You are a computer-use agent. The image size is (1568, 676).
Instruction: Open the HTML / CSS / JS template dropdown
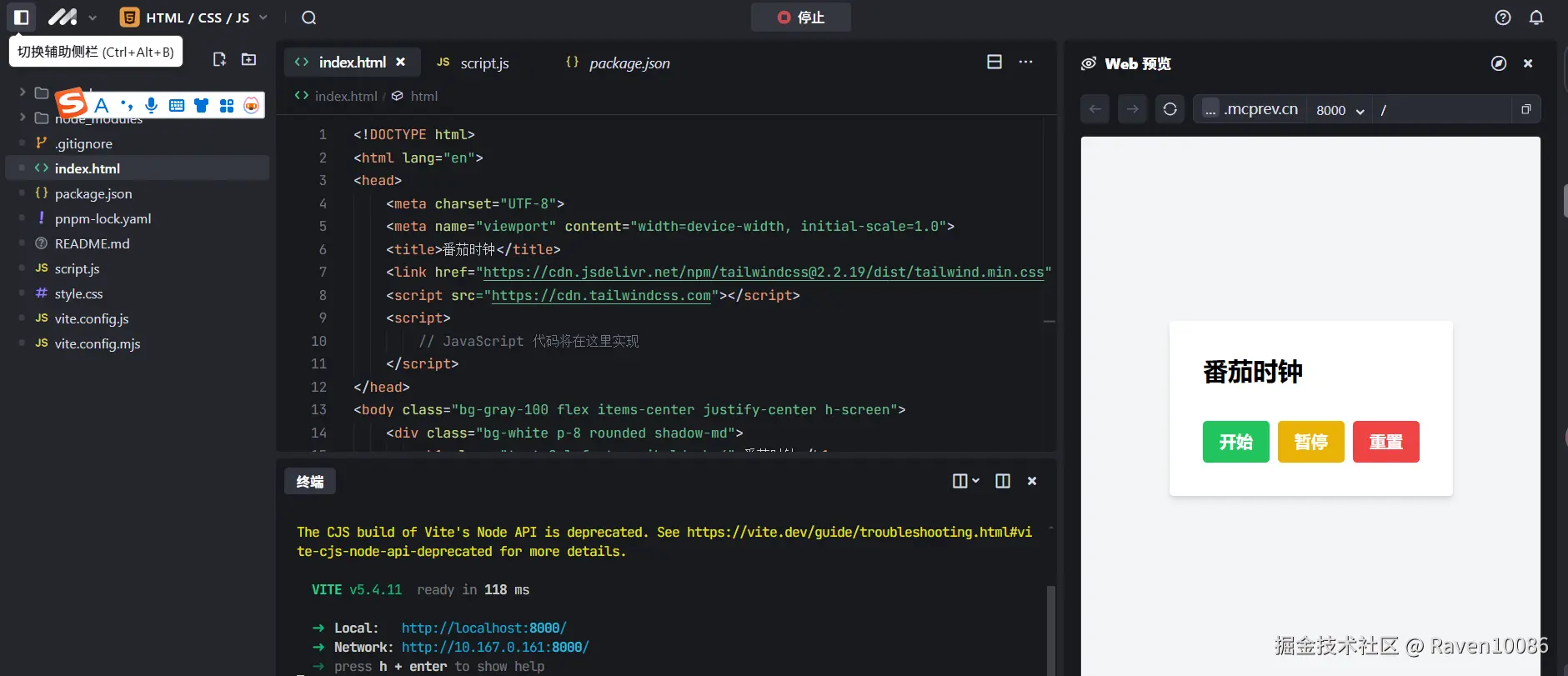pyautogui.click(x=194, y=18)
